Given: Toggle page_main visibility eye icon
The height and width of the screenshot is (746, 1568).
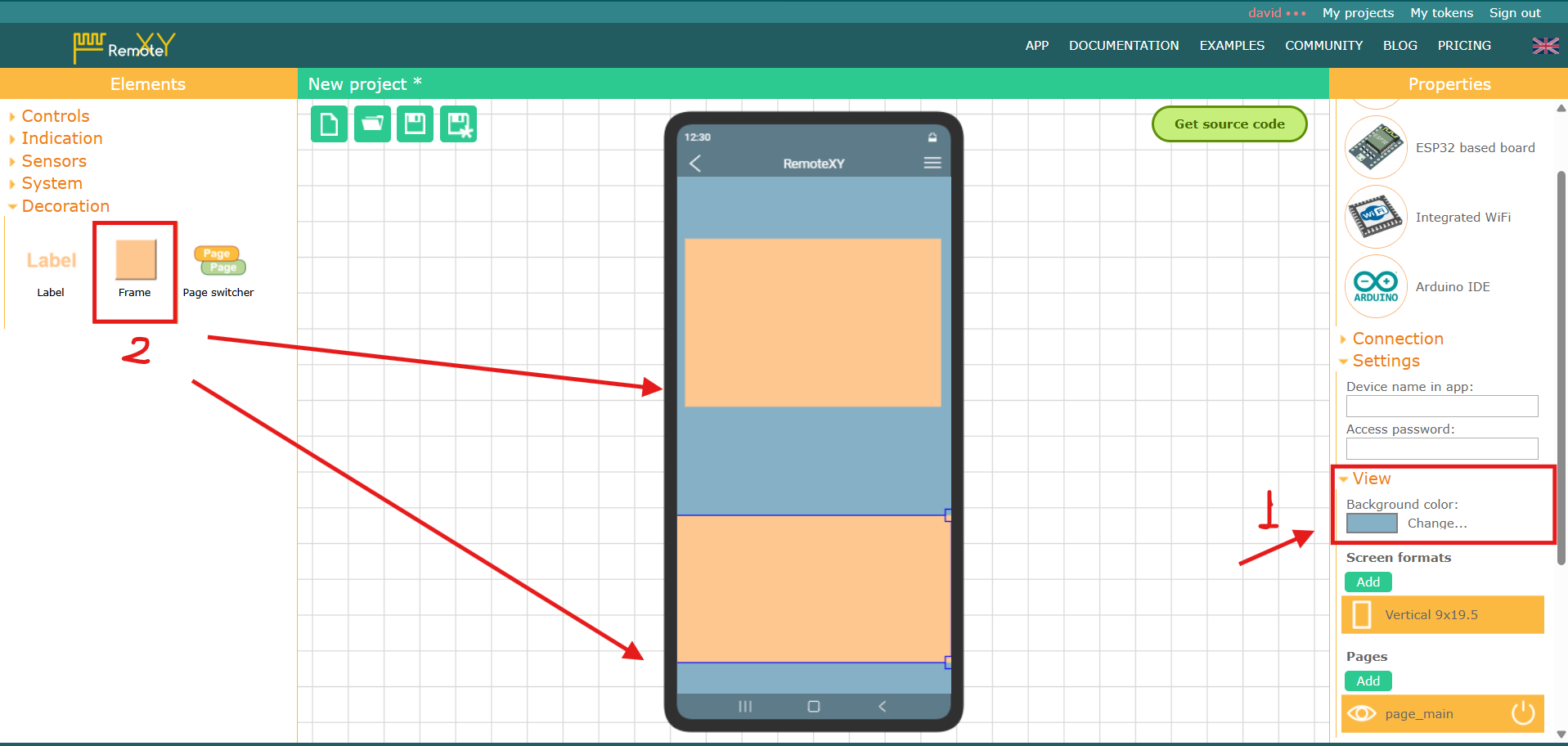Looking at the screenshot, I should [x=1362, y=713].
